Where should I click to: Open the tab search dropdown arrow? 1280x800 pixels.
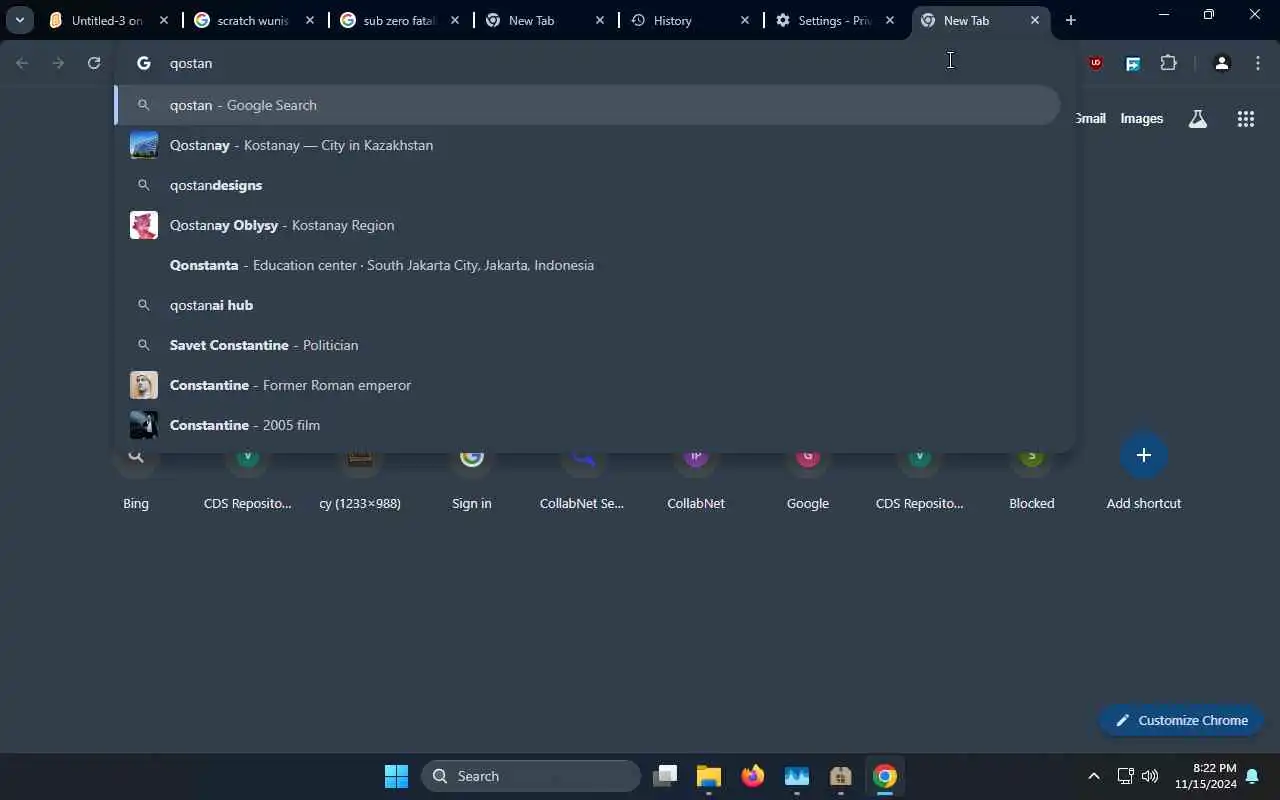click(19, 20)
